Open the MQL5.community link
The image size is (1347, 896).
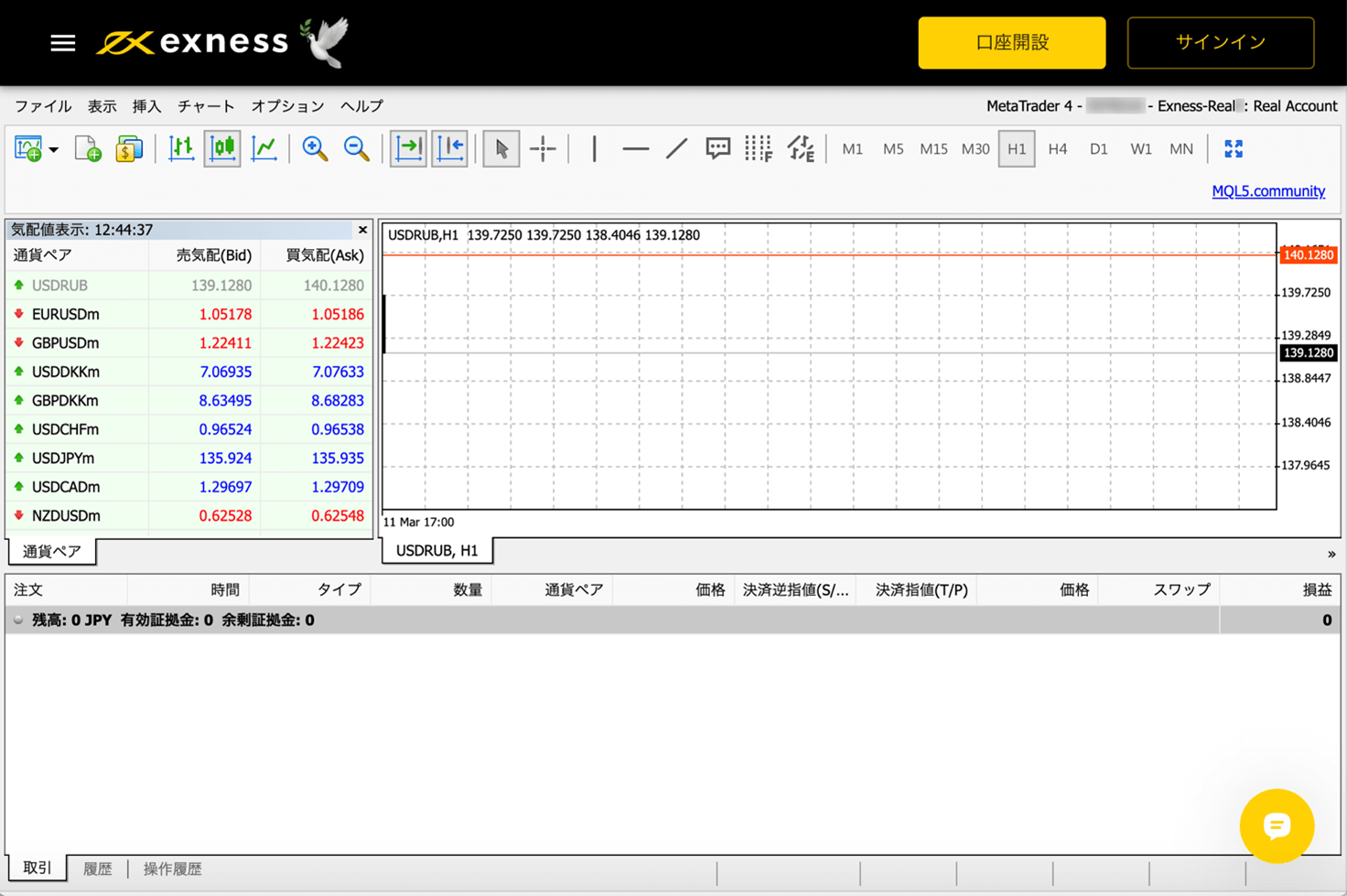coord(1268,191)
